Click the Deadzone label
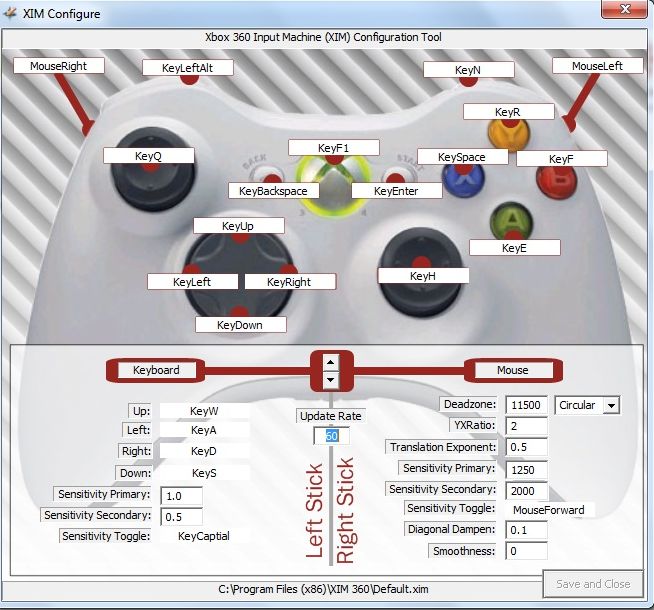 click(x=469, y=404)
